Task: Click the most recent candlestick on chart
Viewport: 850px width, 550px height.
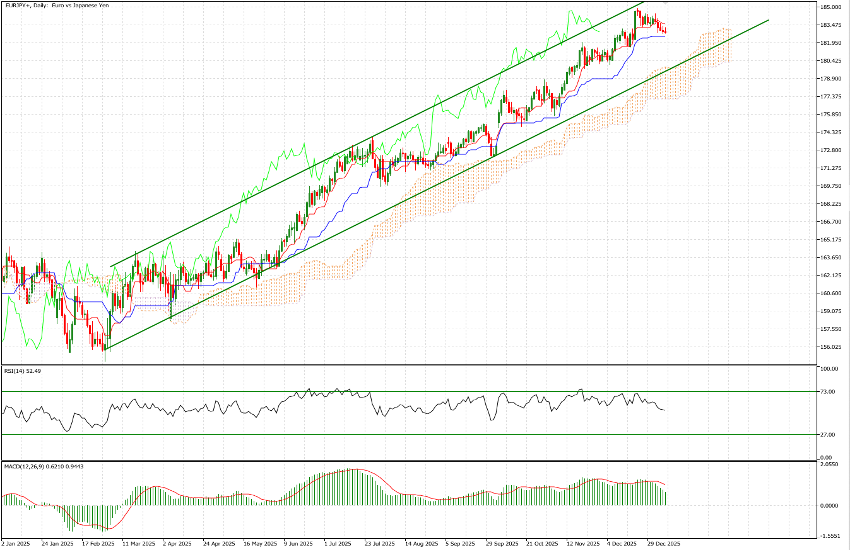Action: 665,29
